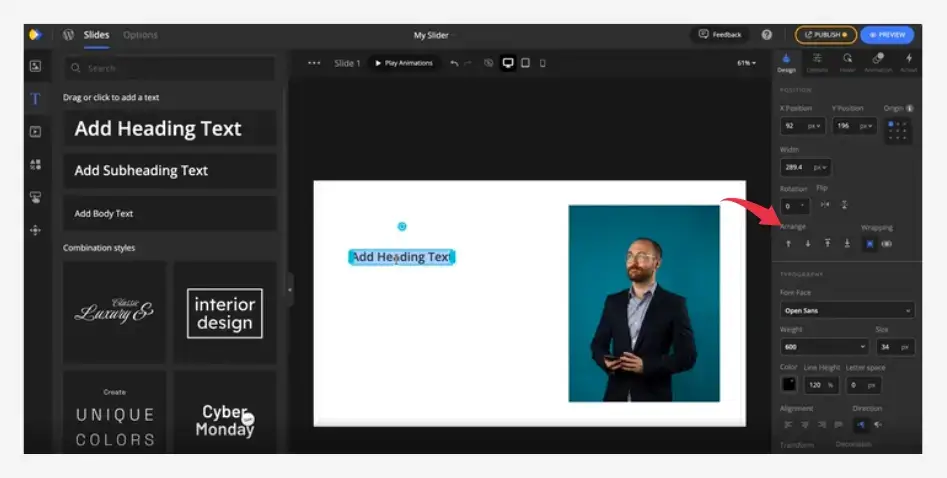Select desktop device view toggle

pyautogui.click(x=508, y=63)
